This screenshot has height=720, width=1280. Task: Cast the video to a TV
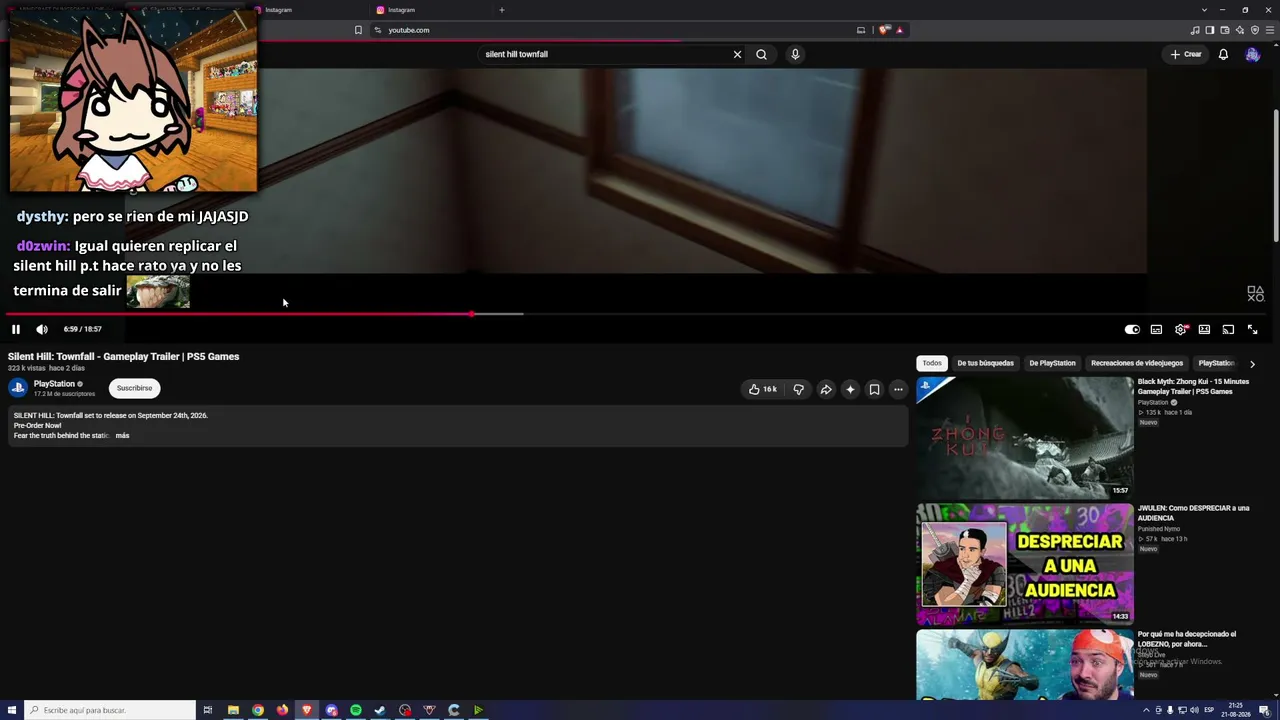pyautogui.click(x=1228, y=329)
